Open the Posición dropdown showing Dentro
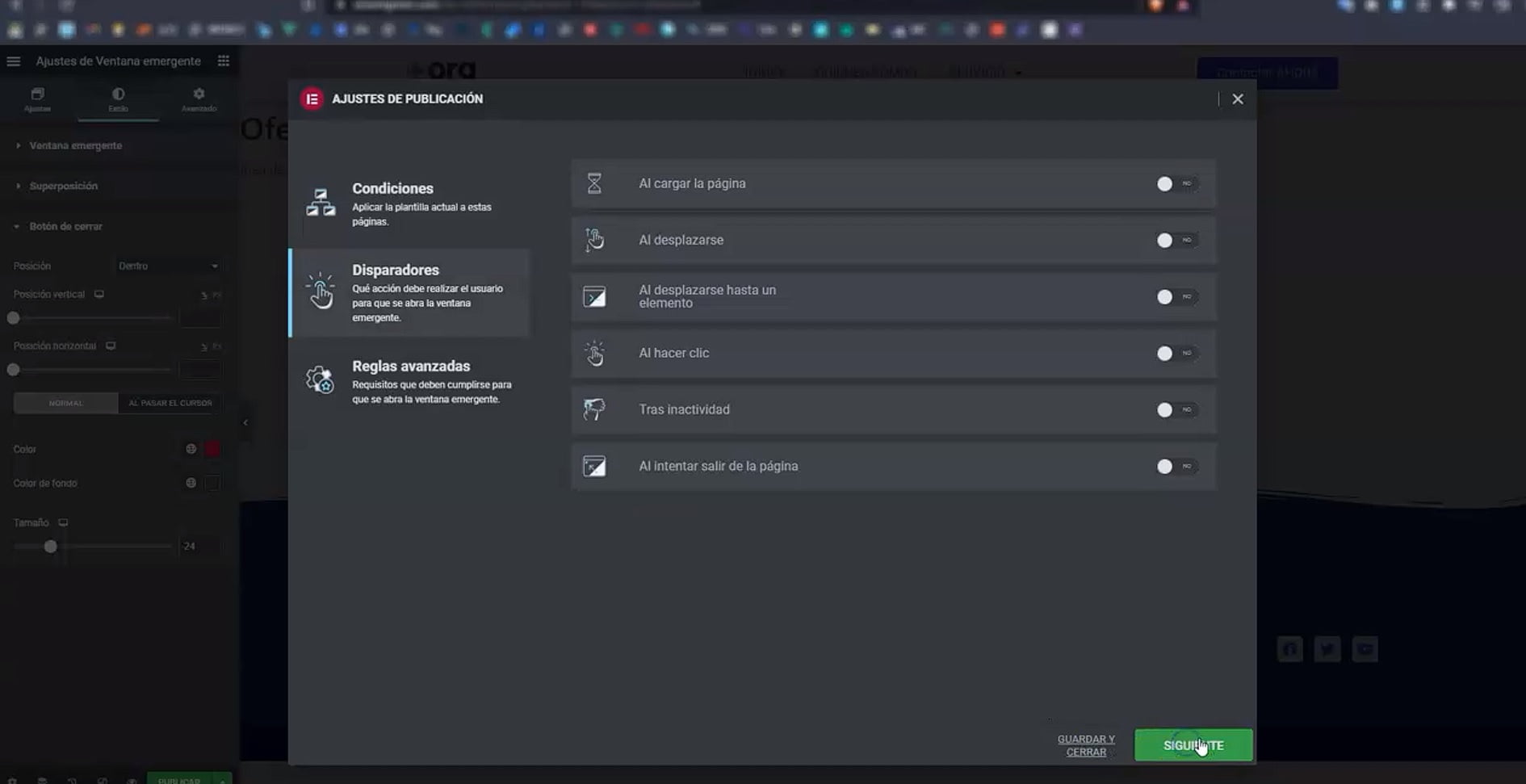This screenshot has height=784, width=1526. pos(168,266)
